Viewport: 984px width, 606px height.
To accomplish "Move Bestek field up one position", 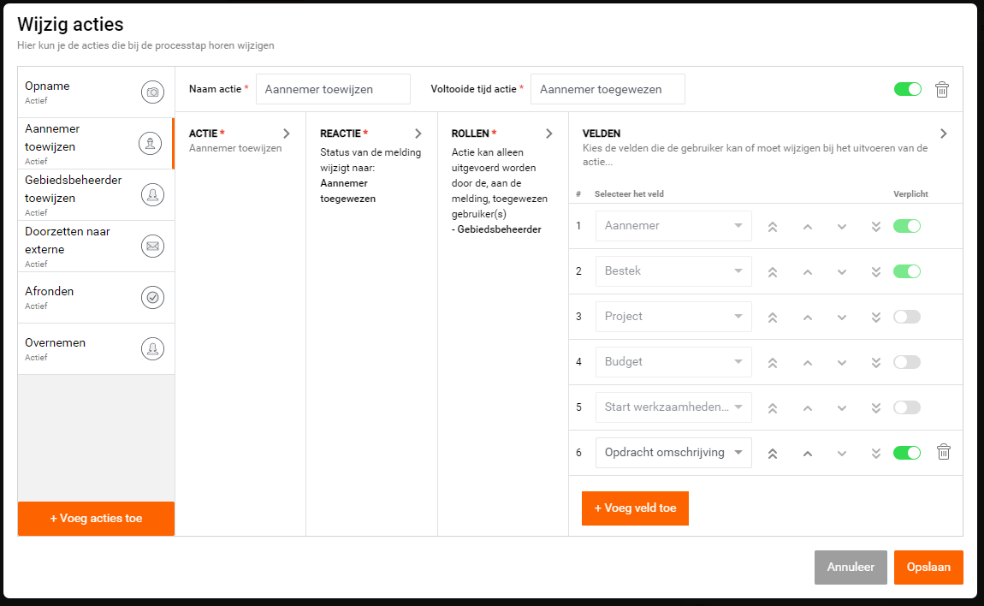I will point(808,272).
